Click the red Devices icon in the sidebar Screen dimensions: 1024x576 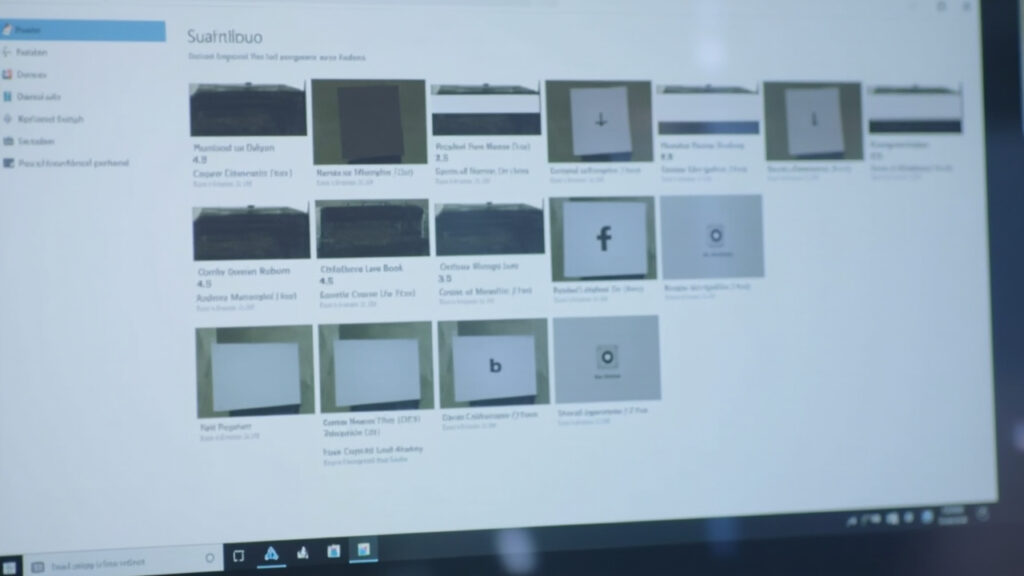pyautogui.click(x=60, y=73)
